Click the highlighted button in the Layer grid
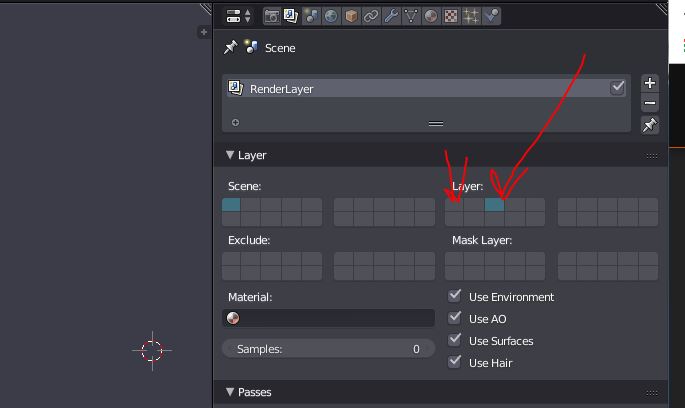685x408 pixels. (495, 205)
